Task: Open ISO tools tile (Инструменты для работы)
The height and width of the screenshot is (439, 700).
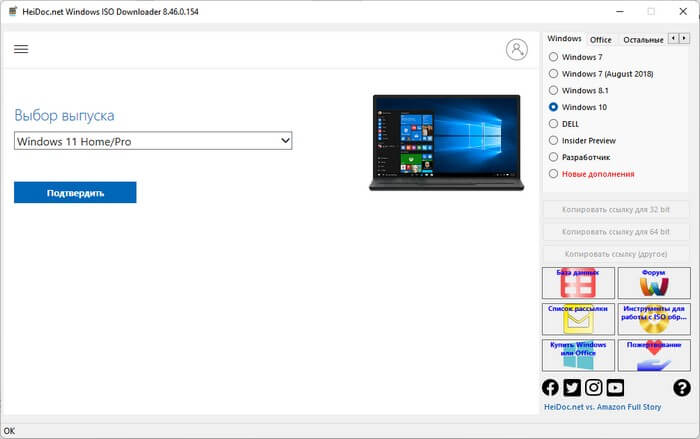Action: (x=654, y=319)
